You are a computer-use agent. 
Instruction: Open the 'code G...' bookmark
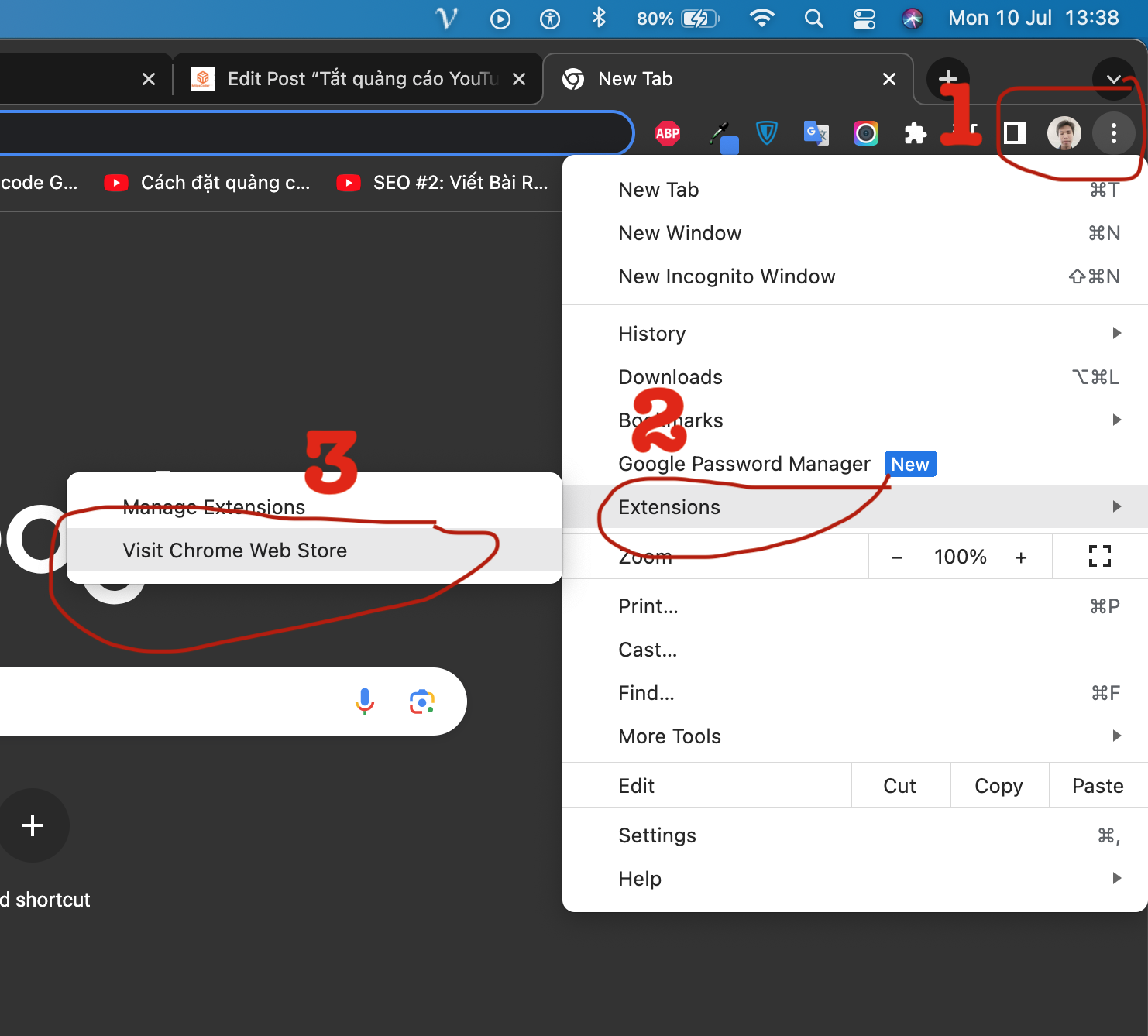point(39,183)
